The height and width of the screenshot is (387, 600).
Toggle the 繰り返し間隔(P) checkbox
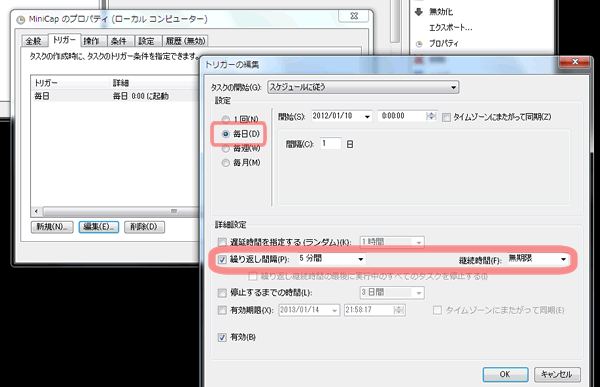click(222, 260)
